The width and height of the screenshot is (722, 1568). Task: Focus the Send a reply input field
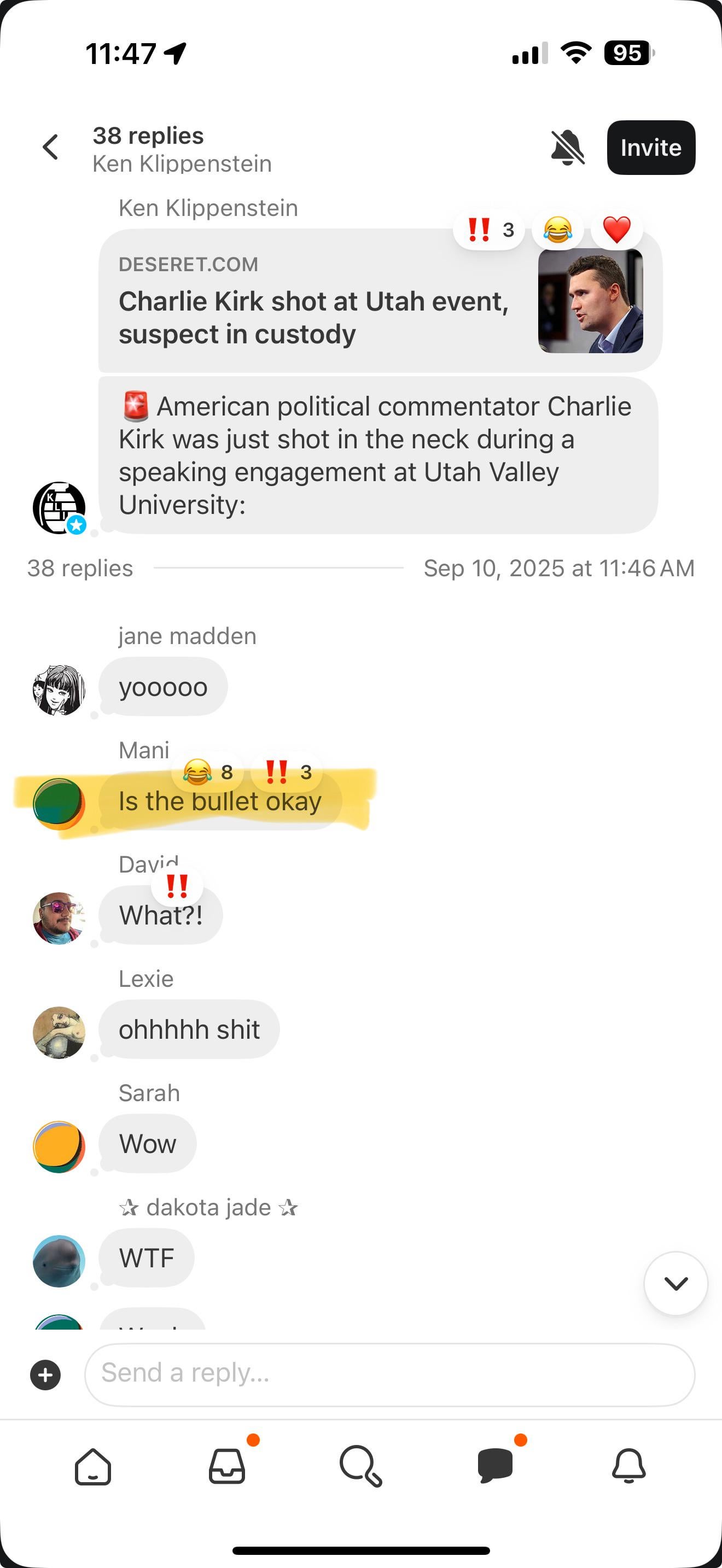[389, 1374]
